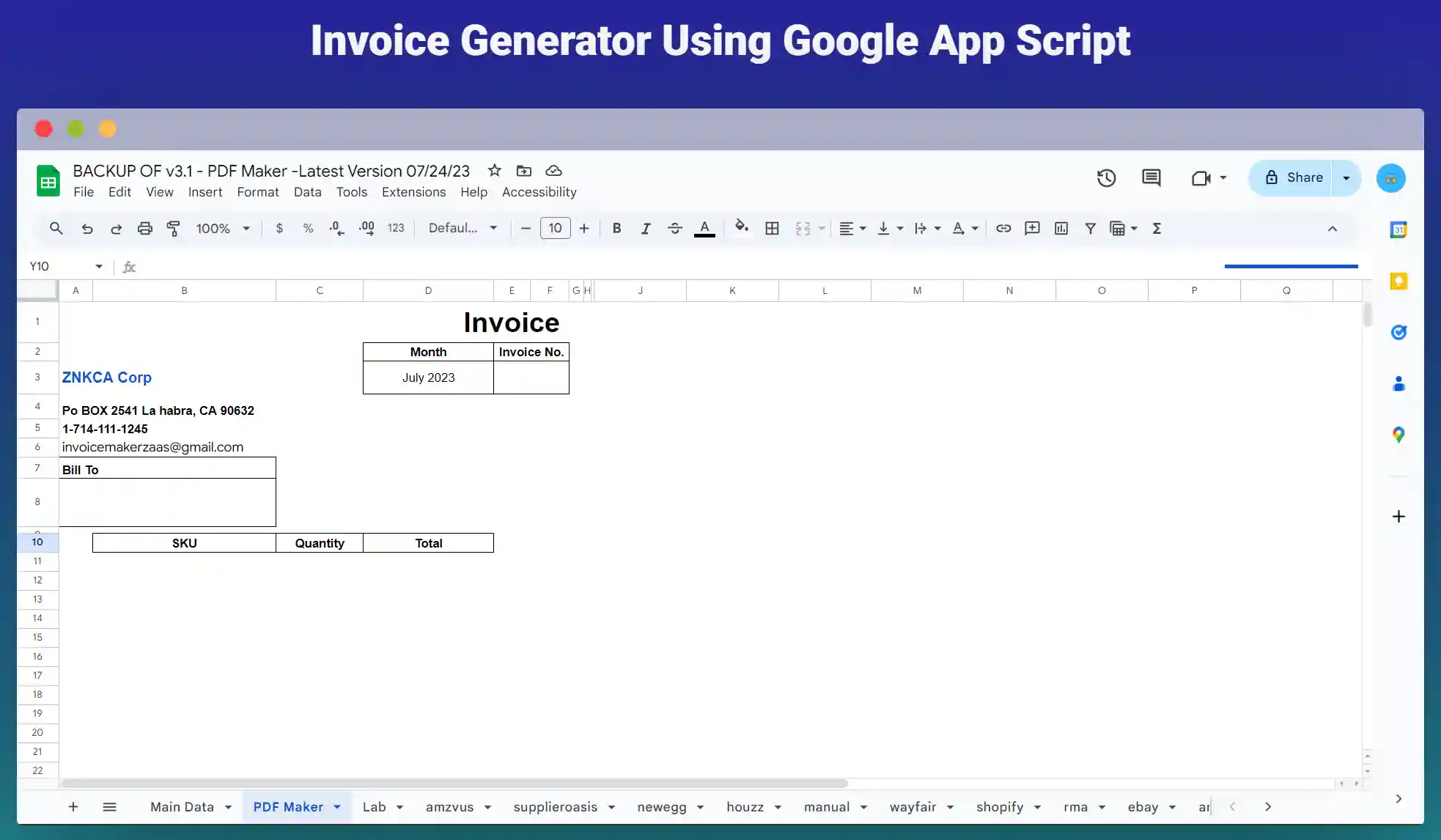Select the Format menu item

pos(257,191)
